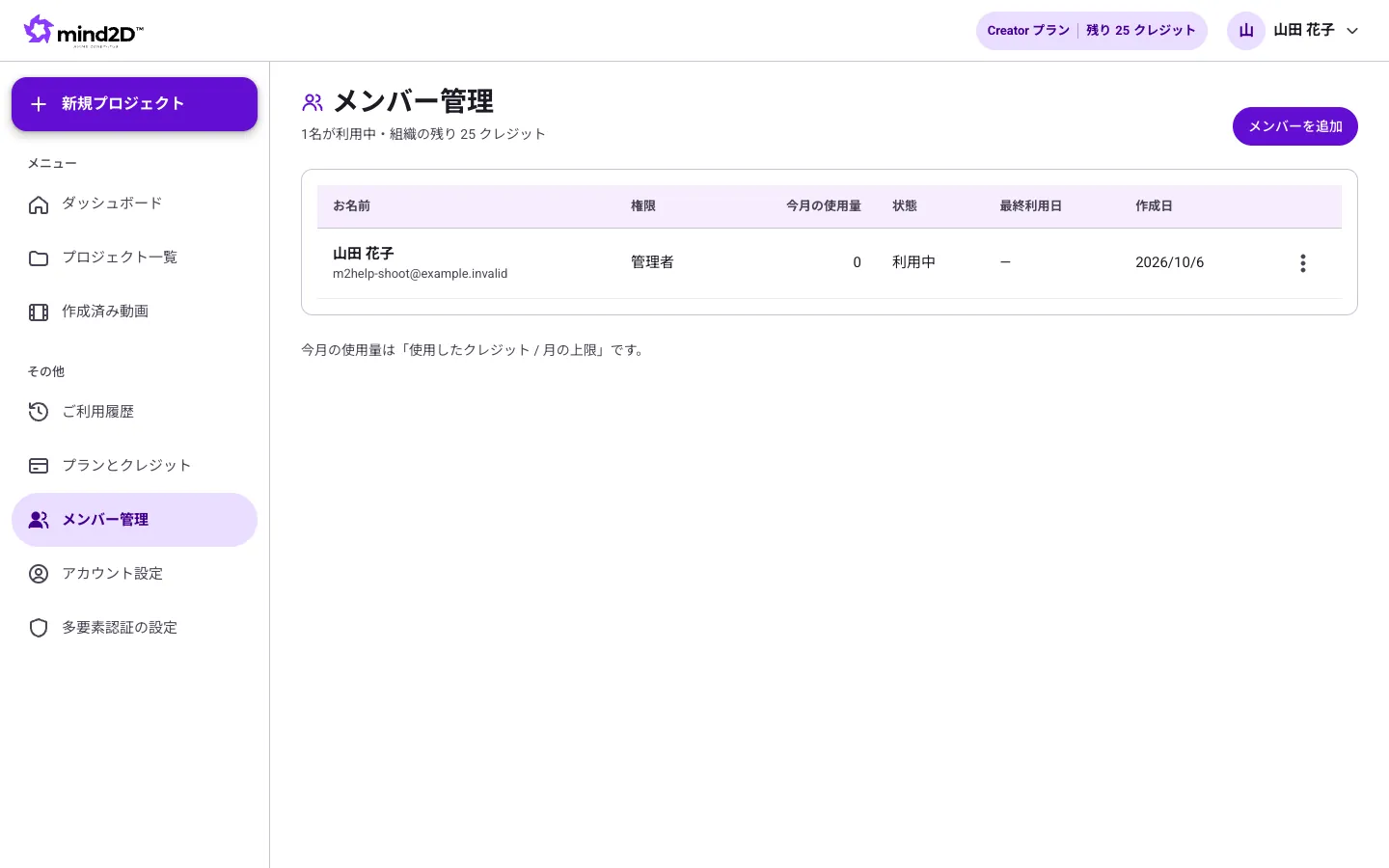This screenshot has width=1389, height=868.
Task: Click member email m2help-shoot@example.invalid
Action: 421,274
